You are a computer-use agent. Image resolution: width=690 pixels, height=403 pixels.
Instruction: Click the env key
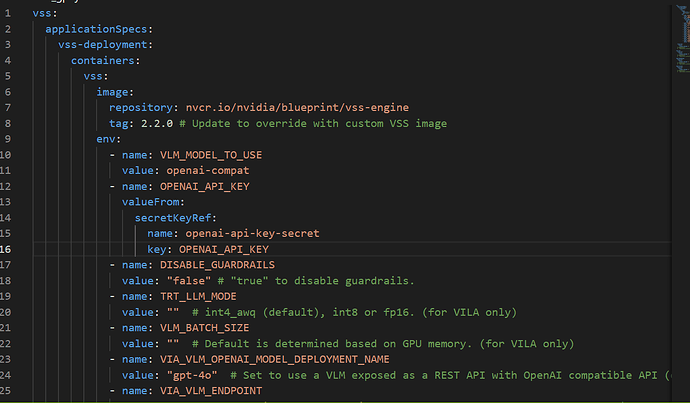(x=107, y=139)
